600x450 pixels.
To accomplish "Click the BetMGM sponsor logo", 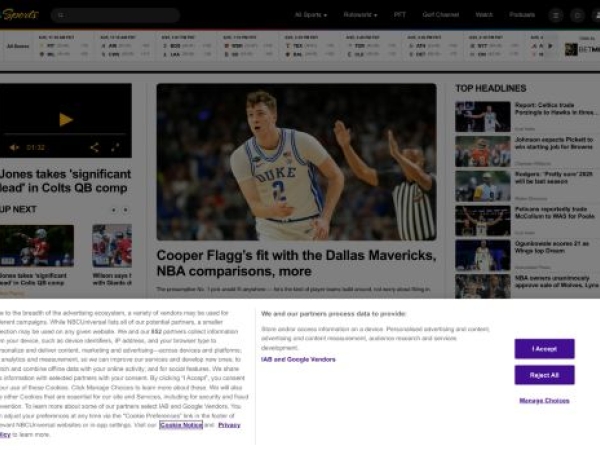I will coord(582,49).
